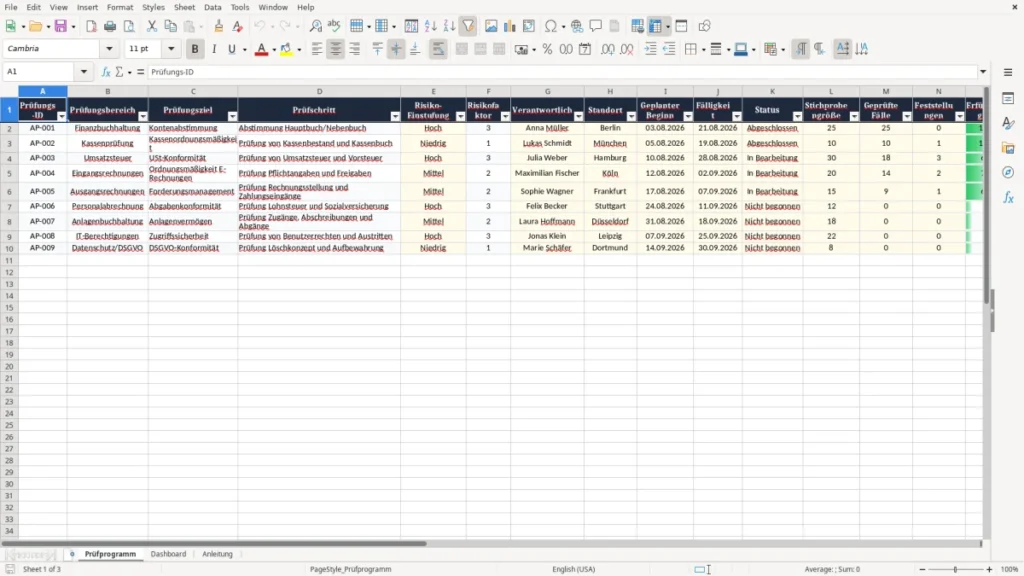Click zoom in plus button
Screen dimensions: 1024x576
[x=989, y=569]
